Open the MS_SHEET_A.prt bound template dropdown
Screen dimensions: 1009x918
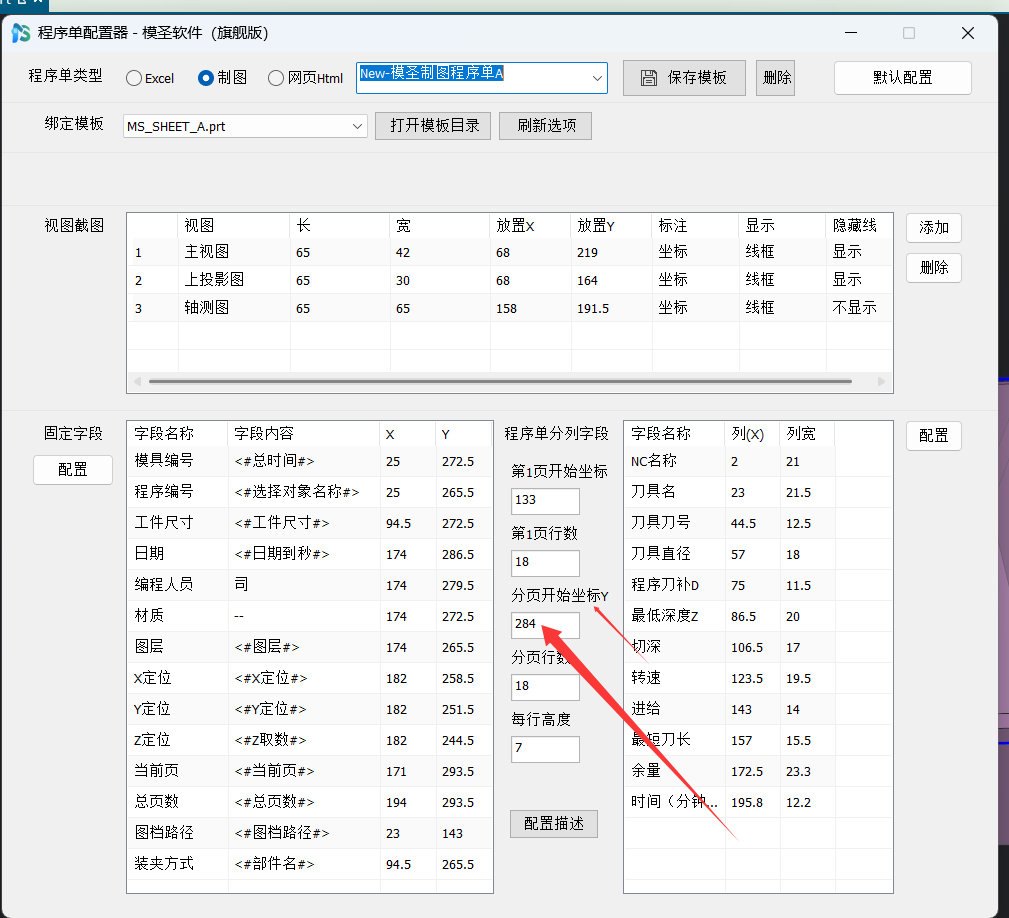[357, 126]
